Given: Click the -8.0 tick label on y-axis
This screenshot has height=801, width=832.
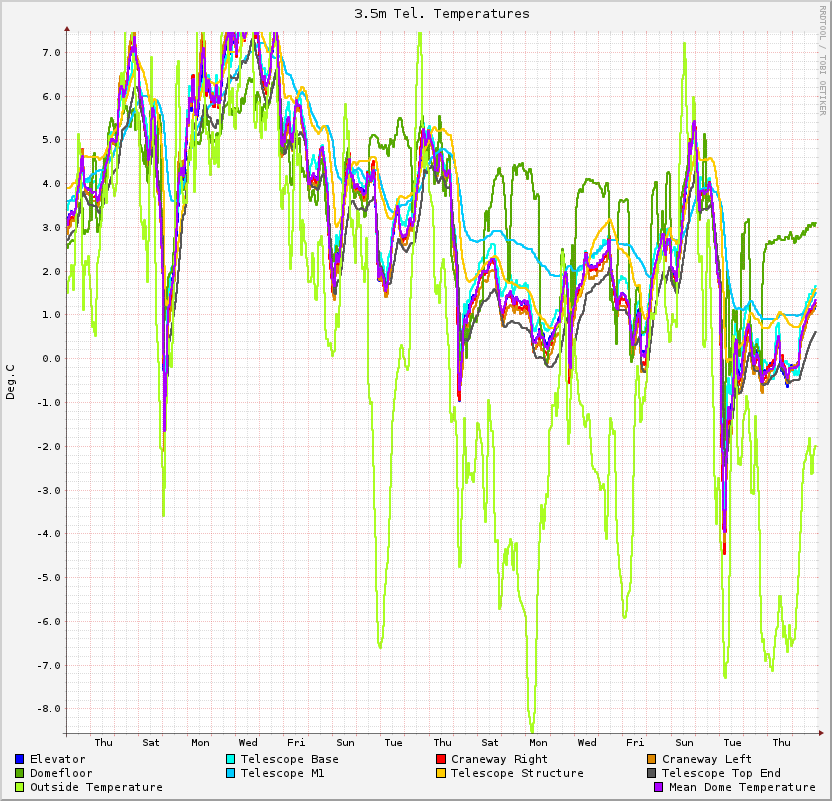Looking at the screenshot, I should [49, 708].
